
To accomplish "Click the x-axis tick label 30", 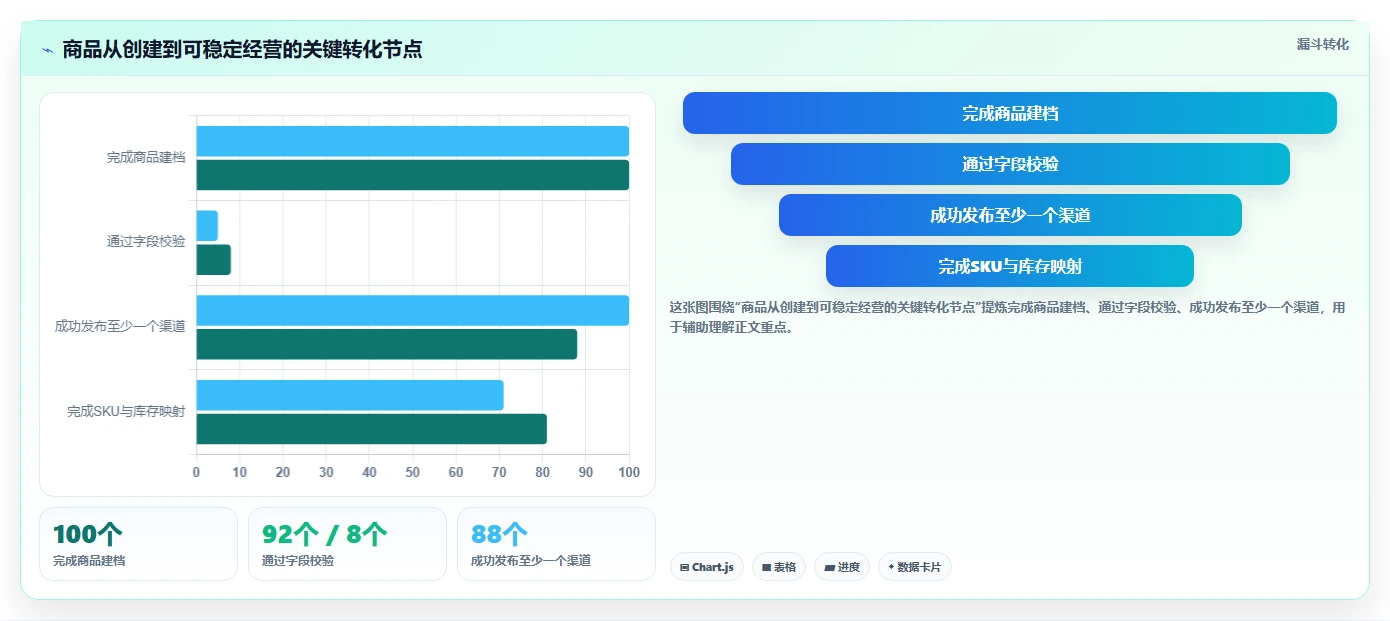I will [326, 472].
